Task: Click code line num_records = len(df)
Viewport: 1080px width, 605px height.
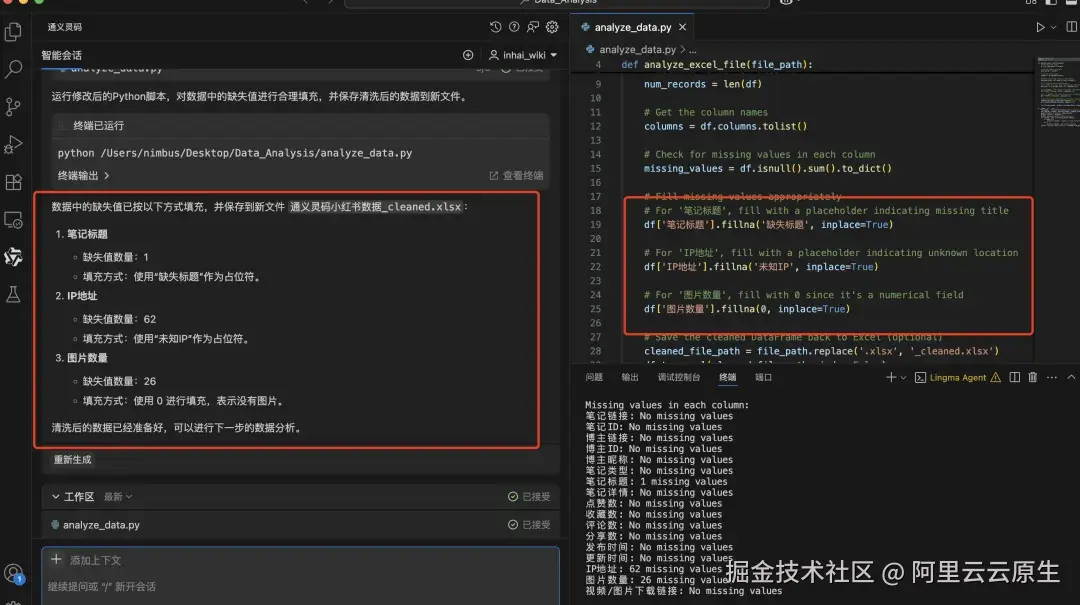Action: click(x=703, y=84)
